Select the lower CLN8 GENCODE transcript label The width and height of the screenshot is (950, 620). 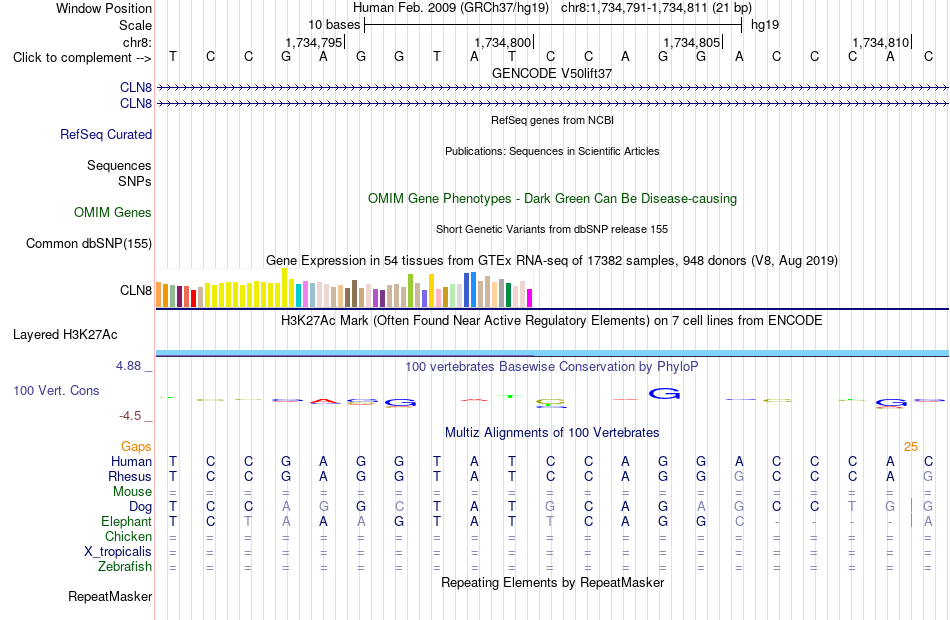tap(136, 104)
